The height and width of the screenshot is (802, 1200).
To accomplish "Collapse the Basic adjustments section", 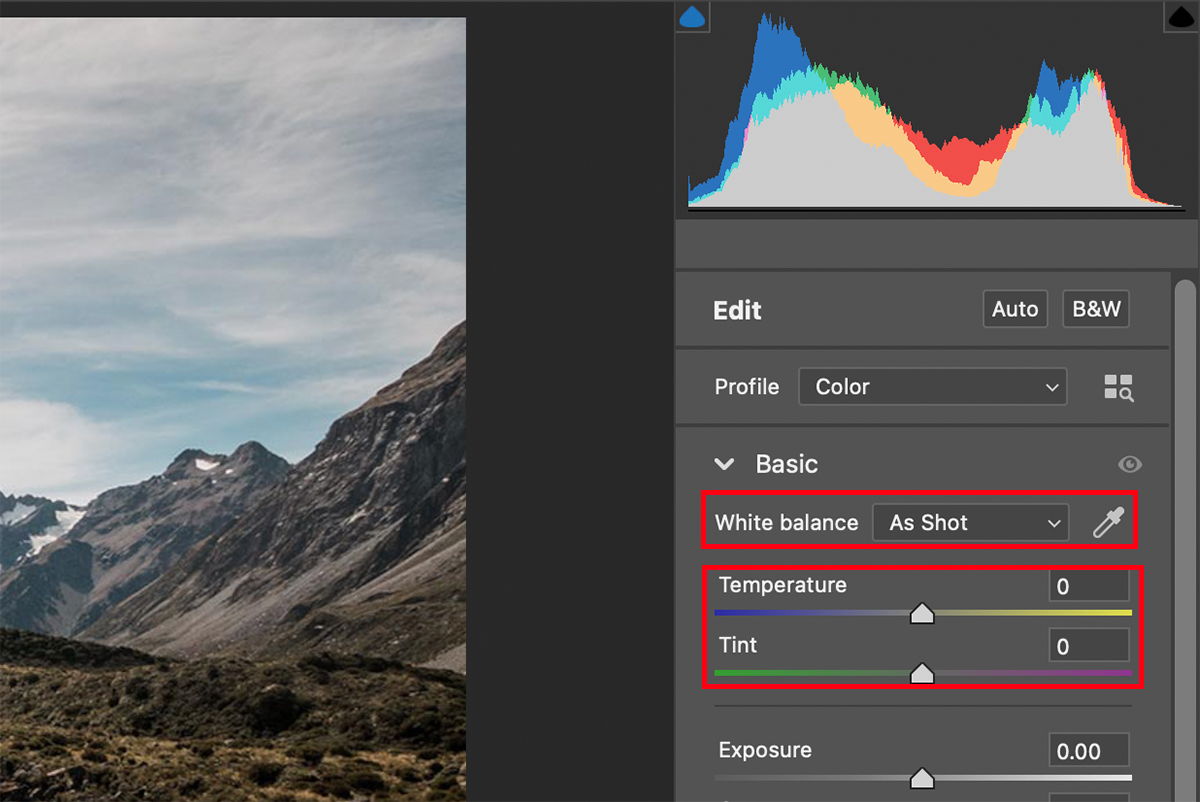I will (x=724, y=463).
